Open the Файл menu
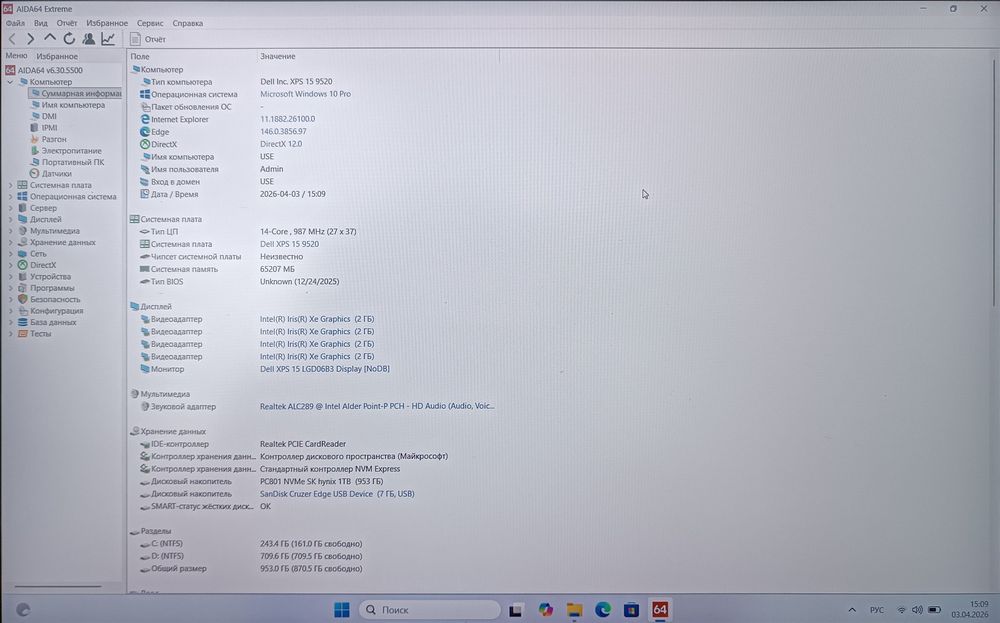This screenshot has width=1000, height=623. coord(15,23)
